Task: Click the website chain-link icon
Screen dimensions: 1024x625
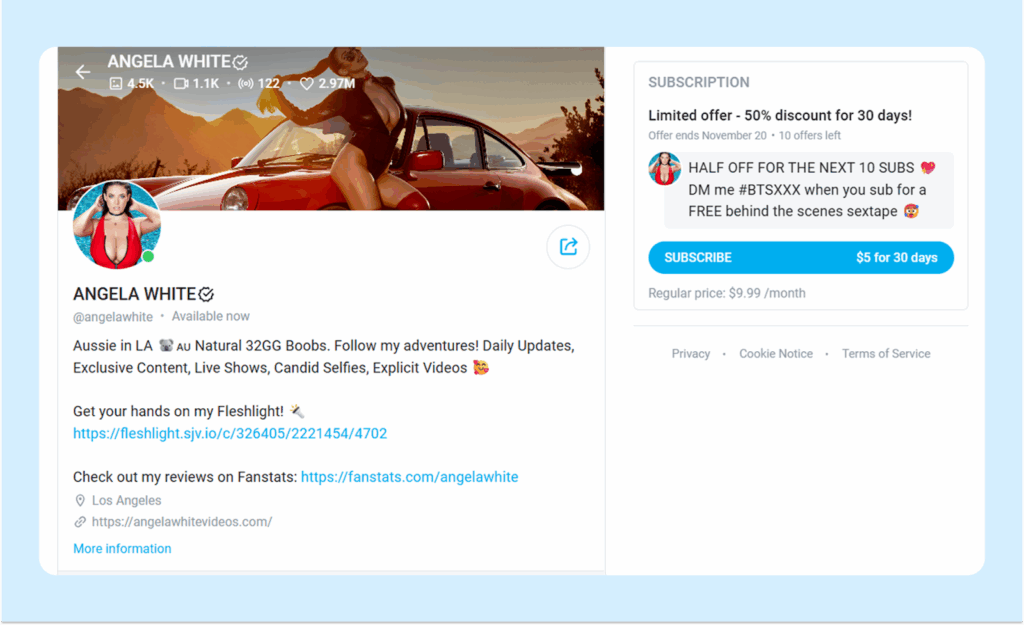Action: point(80,521)
